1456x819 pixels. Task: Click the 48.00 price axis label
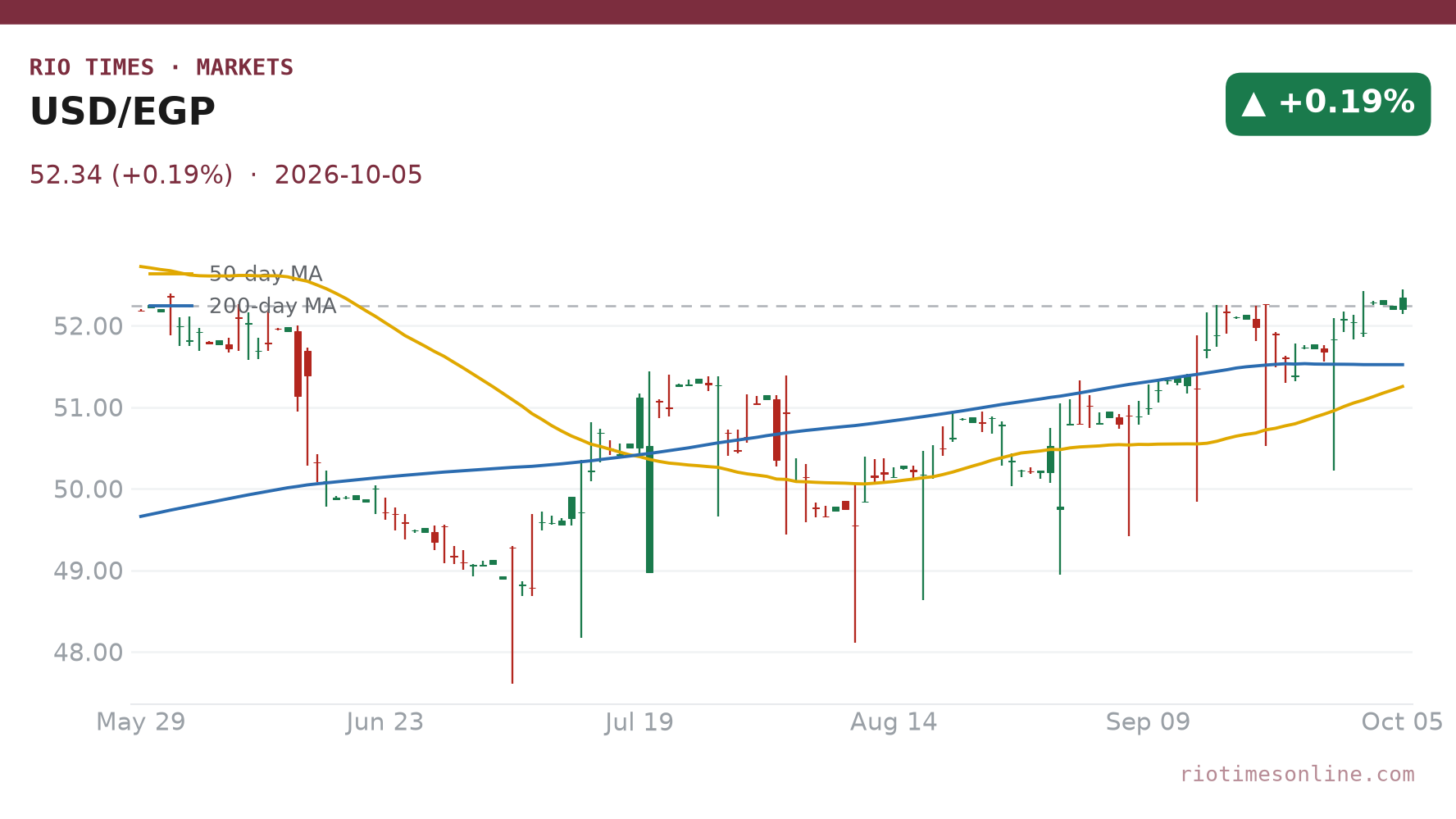88,653
